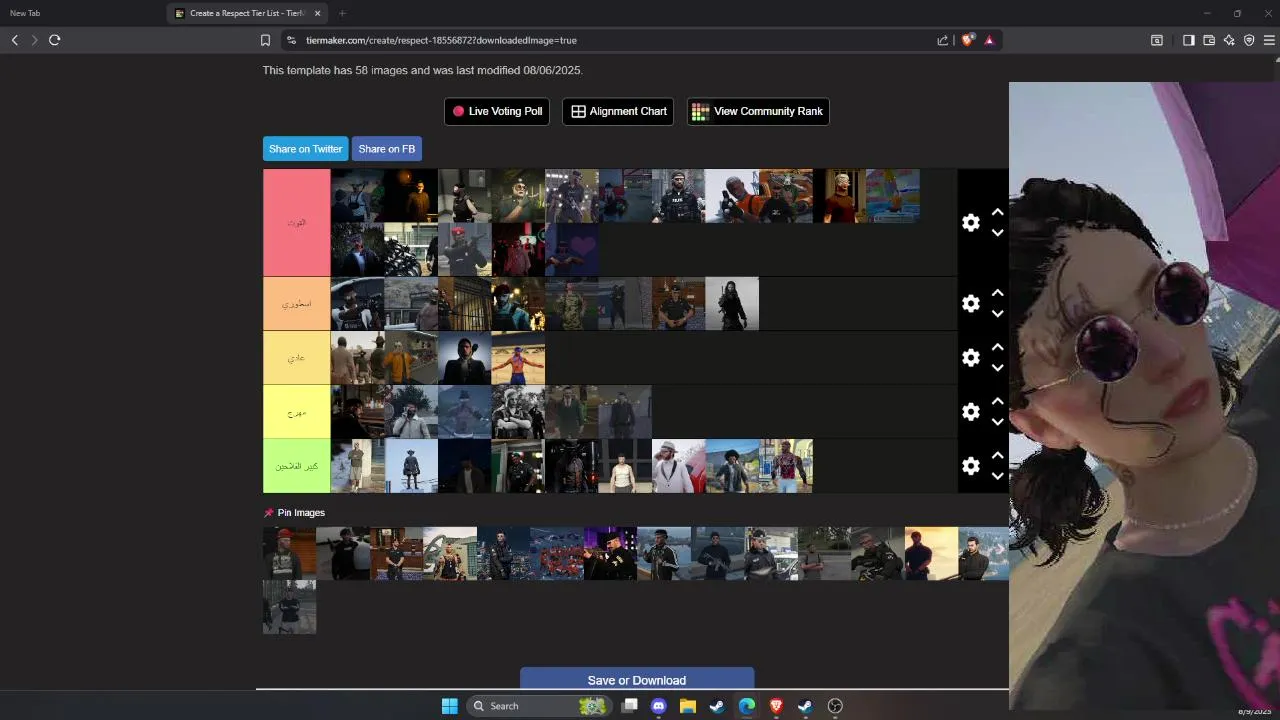Image resolution: width=1280 pixels, height=720 pixels.
Task: Open the Brave VPN shield icon
Action: click(x=1249, y=40)
